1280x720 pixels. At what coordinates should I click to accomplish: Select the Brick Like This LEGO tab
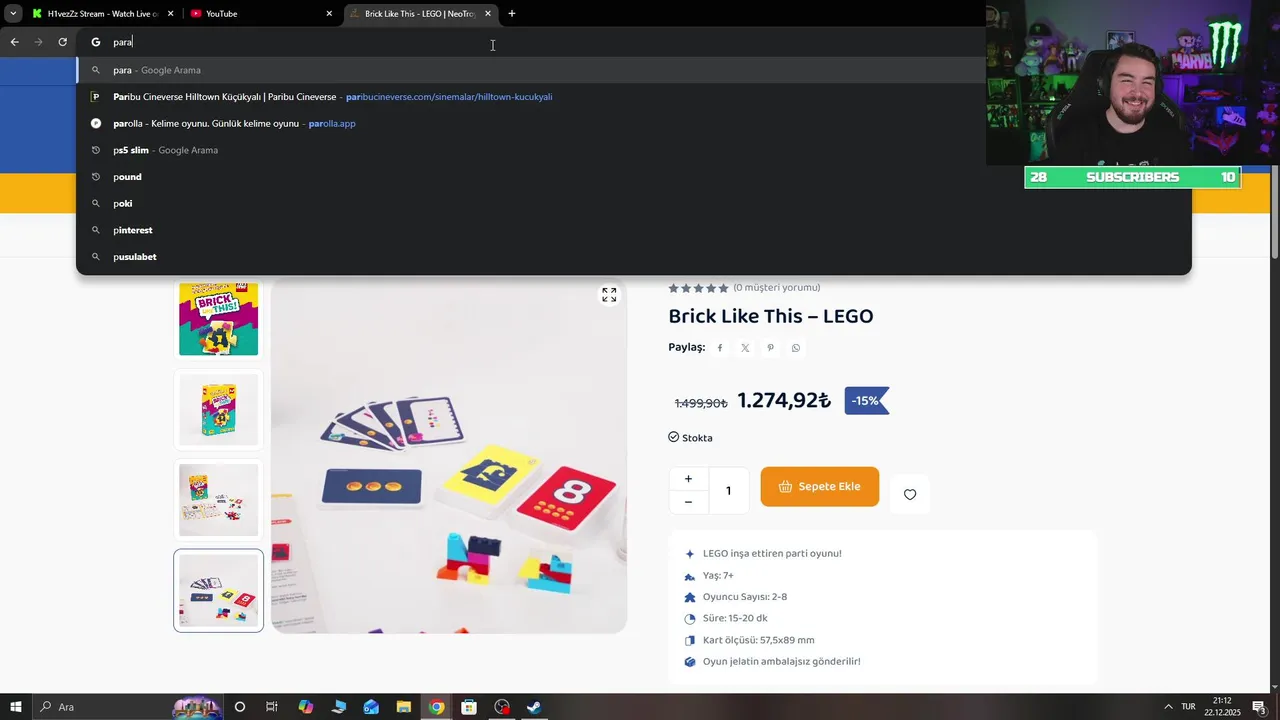(x=418, y=14)
